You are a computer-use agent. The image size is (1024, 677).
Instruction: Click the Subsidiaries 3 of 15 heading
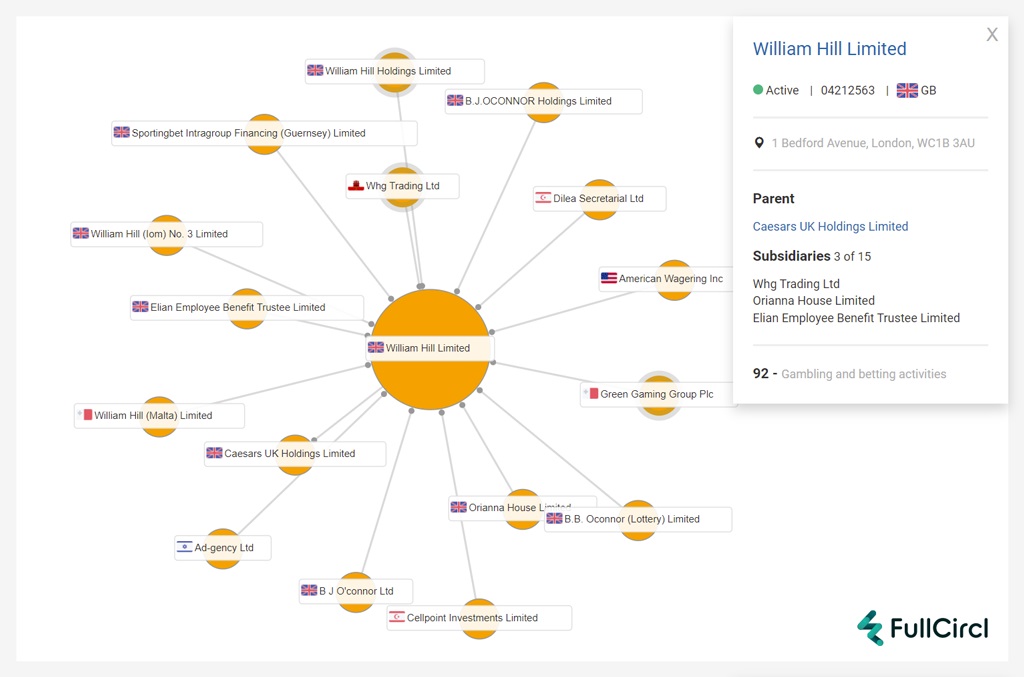point(812,256)
